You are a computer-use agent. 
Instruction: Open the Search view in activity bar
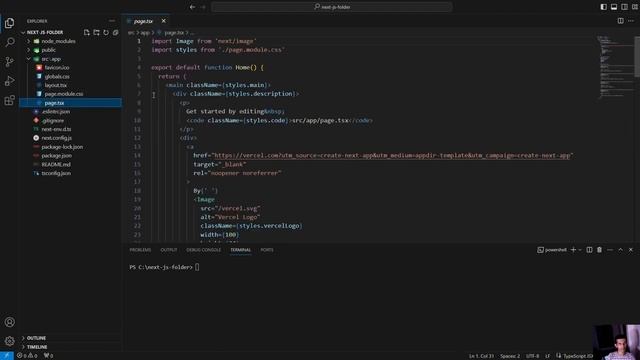tap(9, 42)
